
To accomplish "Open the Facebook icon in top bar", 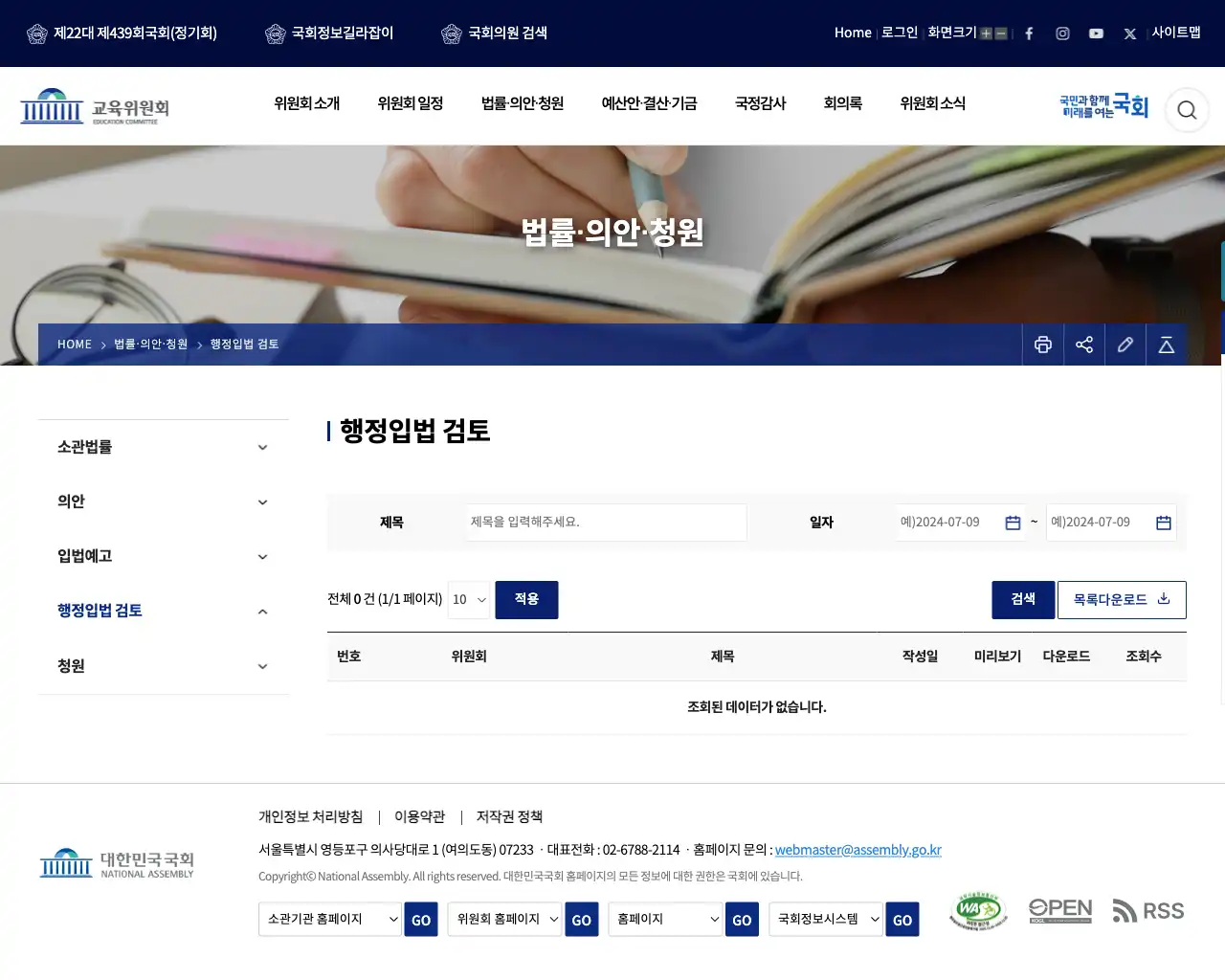I will pyautogui.click(x=1029, y=33).
